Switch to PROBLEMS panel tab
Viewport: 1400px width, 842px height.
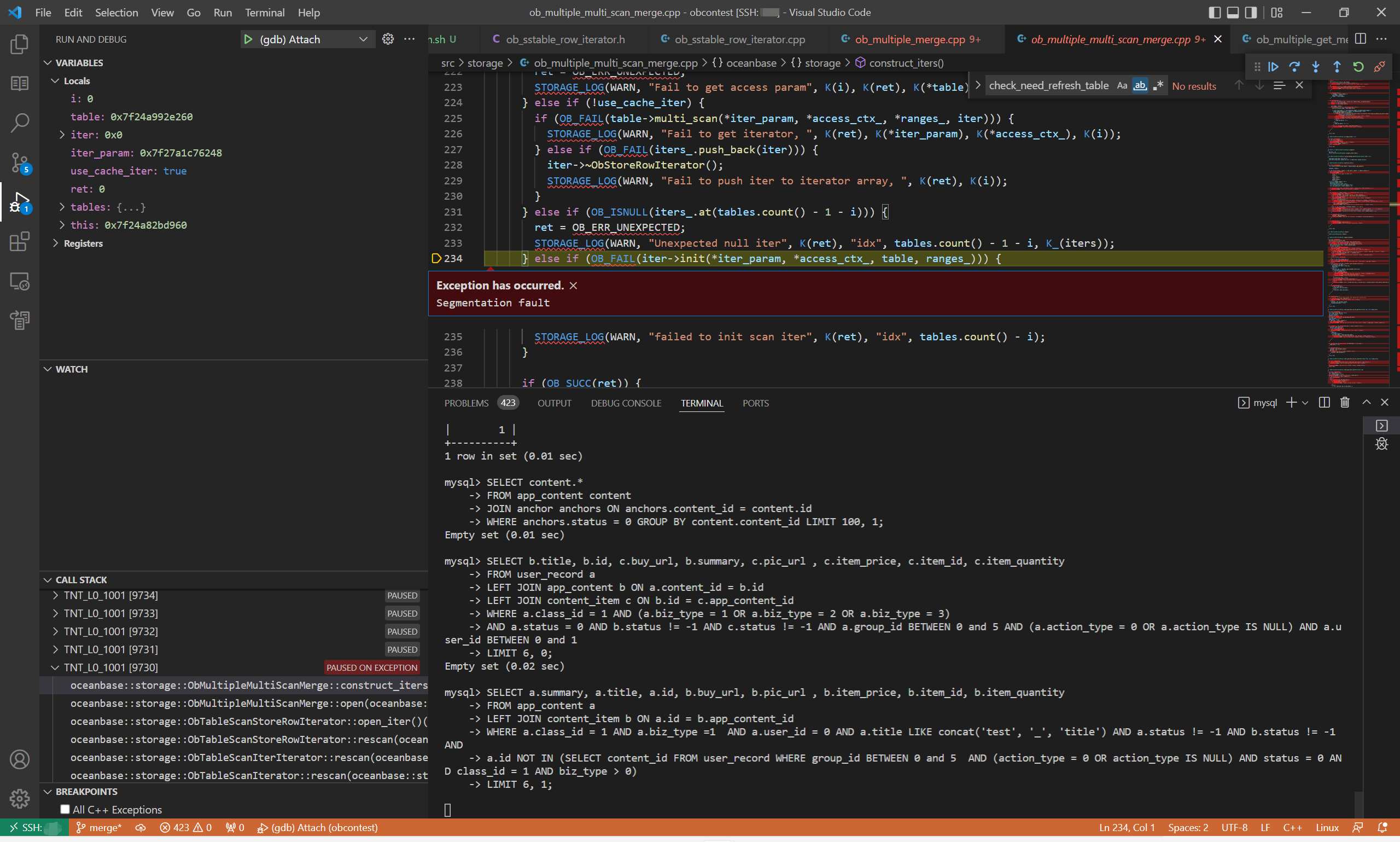481,403
